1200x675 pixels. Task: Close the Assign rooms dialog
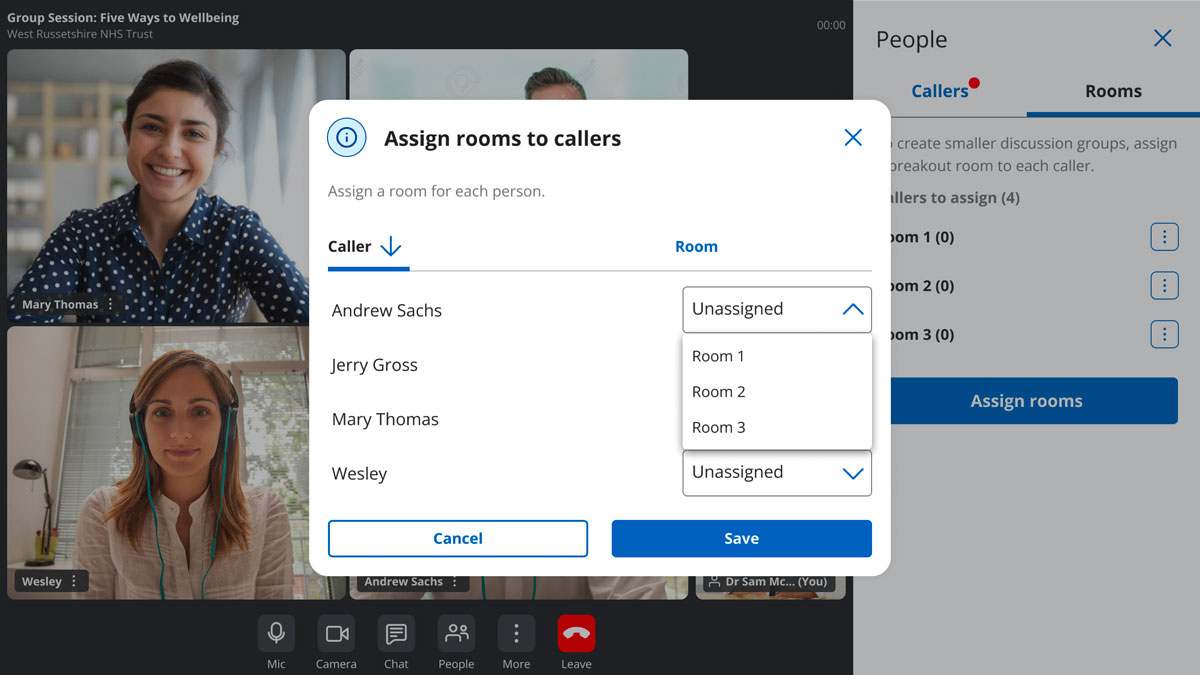pyautogui.click(x=852, y=138)
